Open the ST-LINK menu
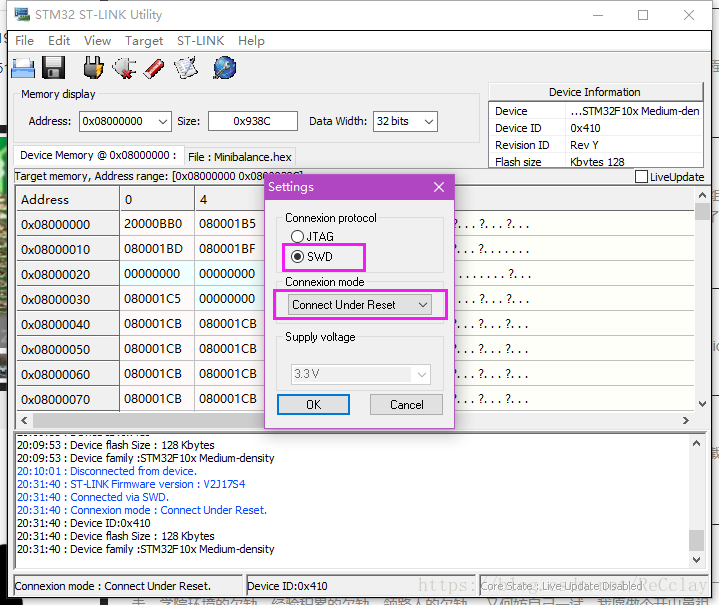 (x=200, y=41)
